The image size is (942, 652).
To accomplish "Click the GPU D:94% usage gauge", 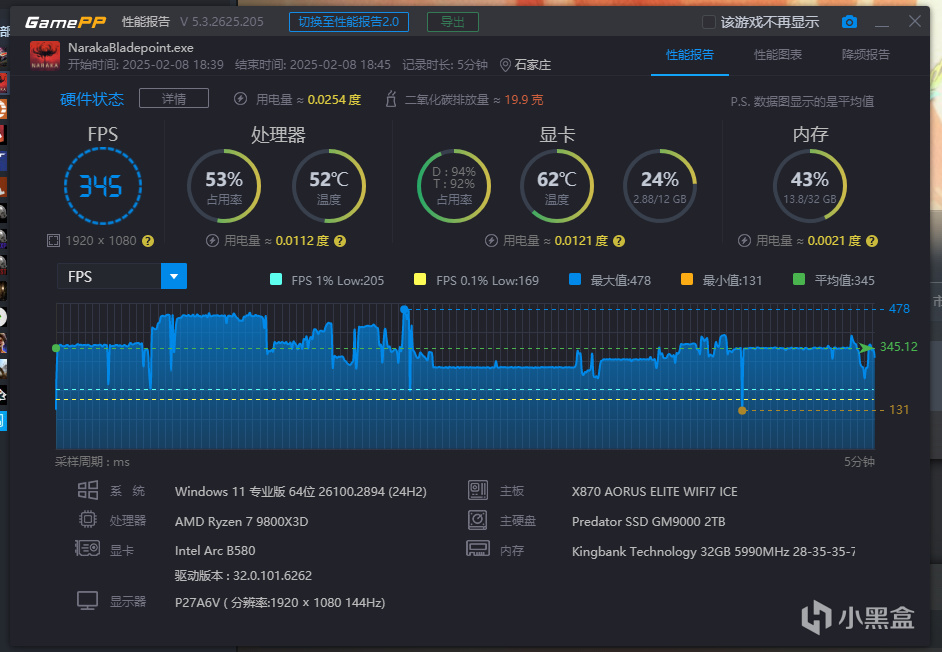I will point(454,186).
